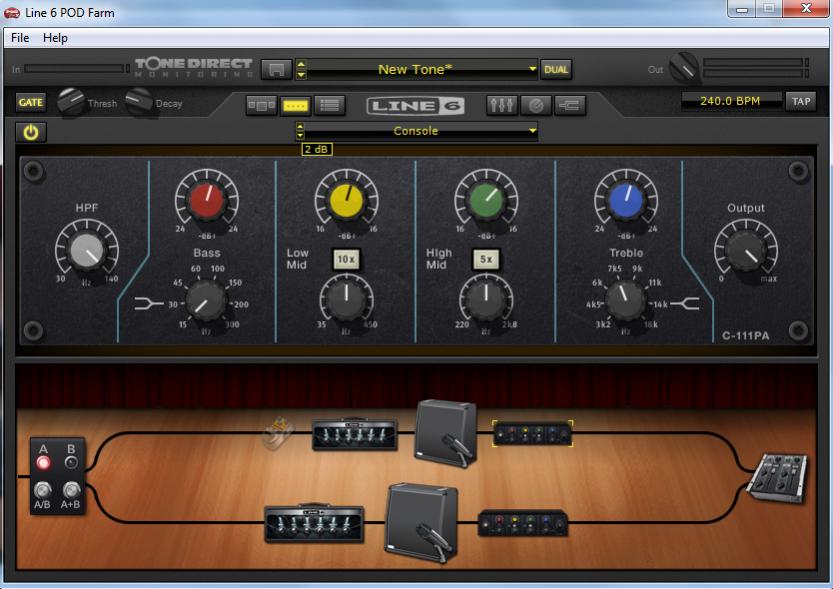Click the blue Treble gain knob

click(x=626, y=201)
